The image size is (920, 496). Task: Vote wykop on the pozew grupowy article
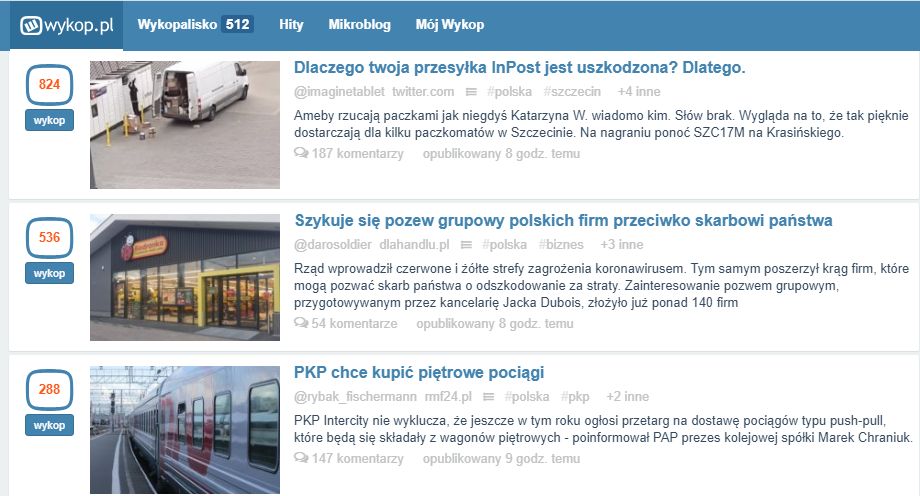click(49, 273)
